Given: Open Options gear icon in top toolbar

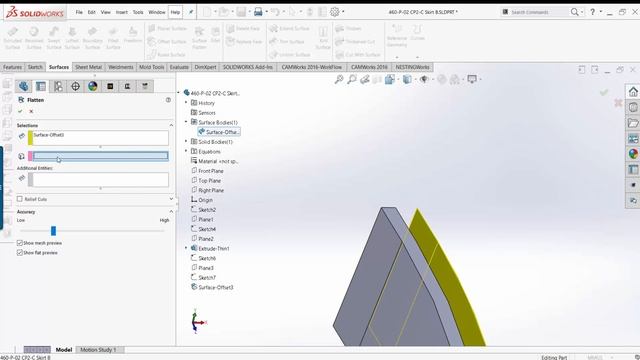Looking at the screenshot, I should [x=335, y=12].
